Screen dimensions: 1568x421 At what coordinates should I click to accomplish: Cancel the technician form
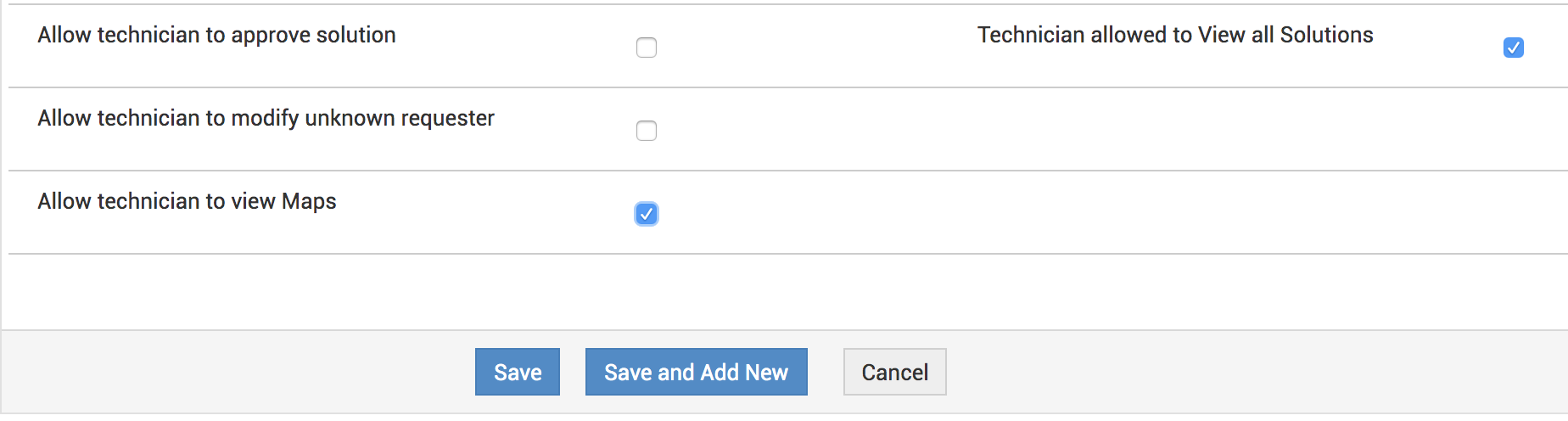(x=894, y=372)
